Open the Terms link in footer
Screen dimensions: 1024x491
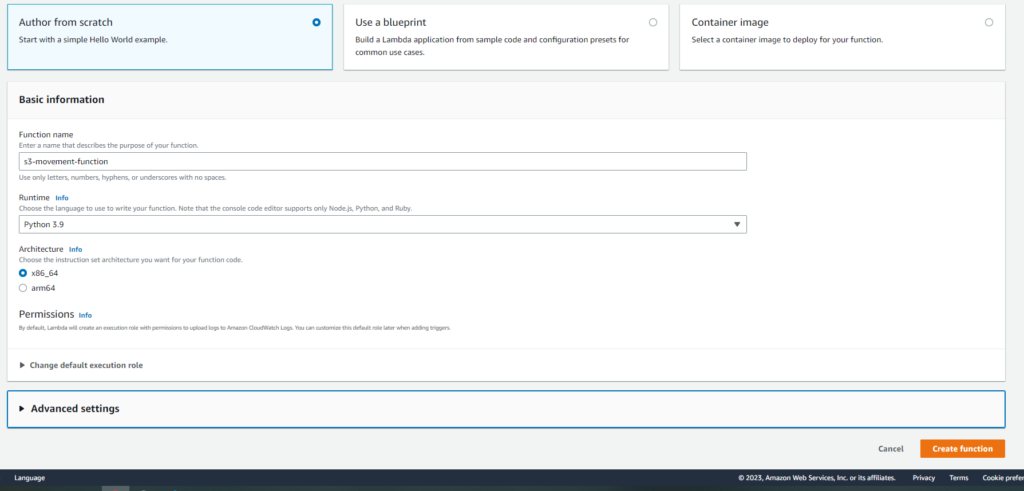(x=958, y=478)
